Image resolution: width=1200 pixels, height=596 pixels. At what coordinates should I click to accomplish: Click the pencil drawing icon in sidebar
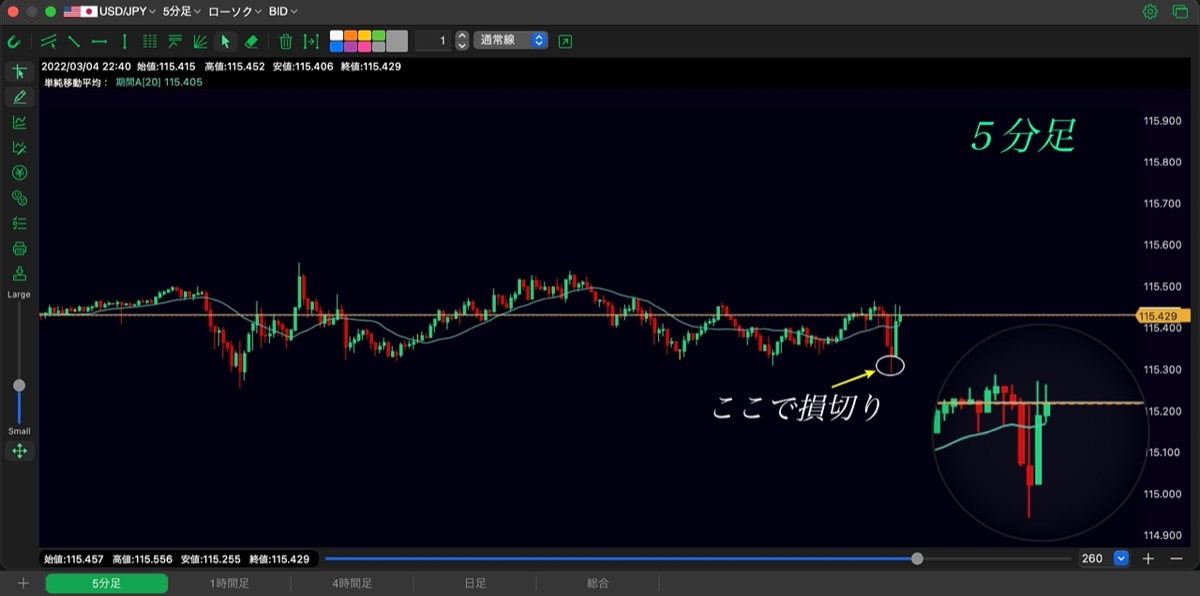coord(19,97)
